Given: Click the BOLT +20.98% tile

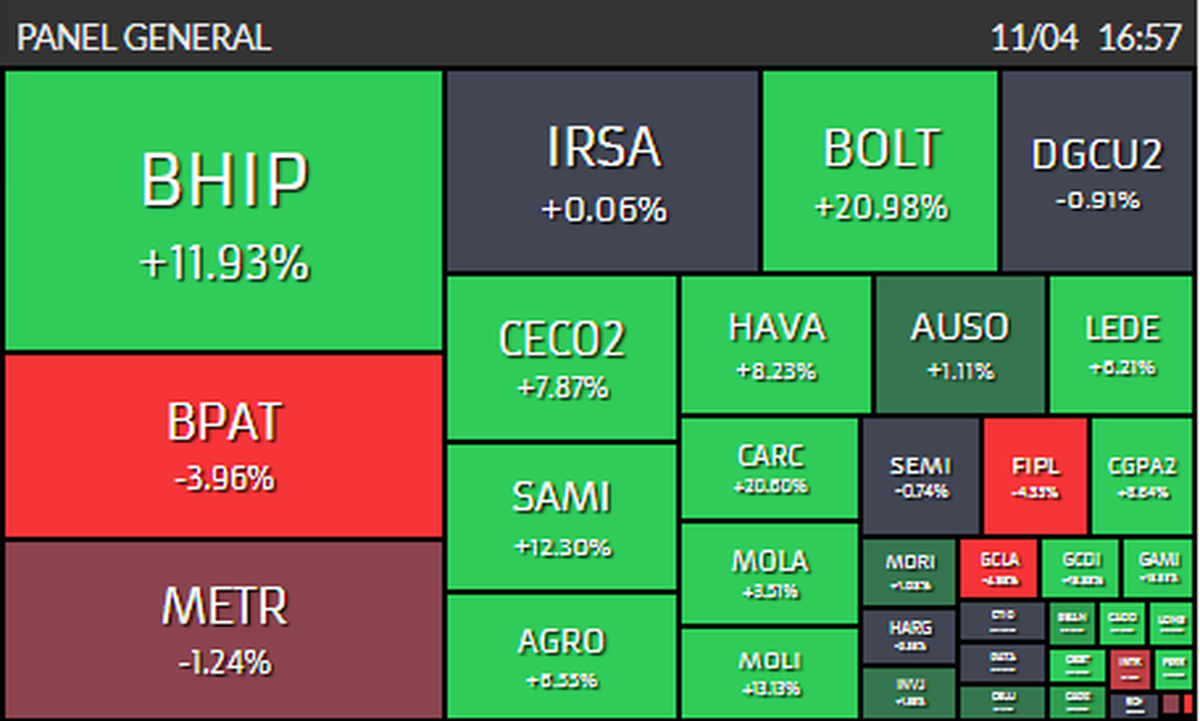Looking at the screenshot, I should (880, 170).
